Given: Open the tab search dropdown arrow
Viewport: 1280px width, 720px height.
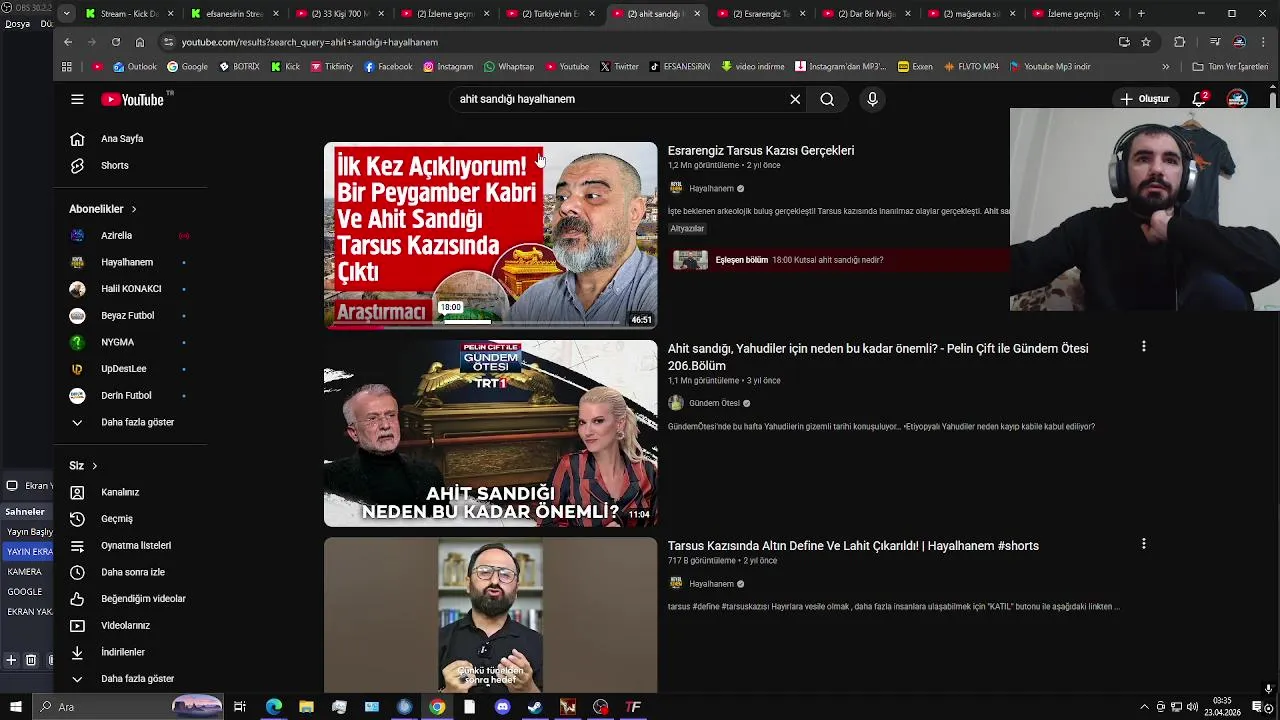Looking at the screenshot, I should click(x=66, y=14).
